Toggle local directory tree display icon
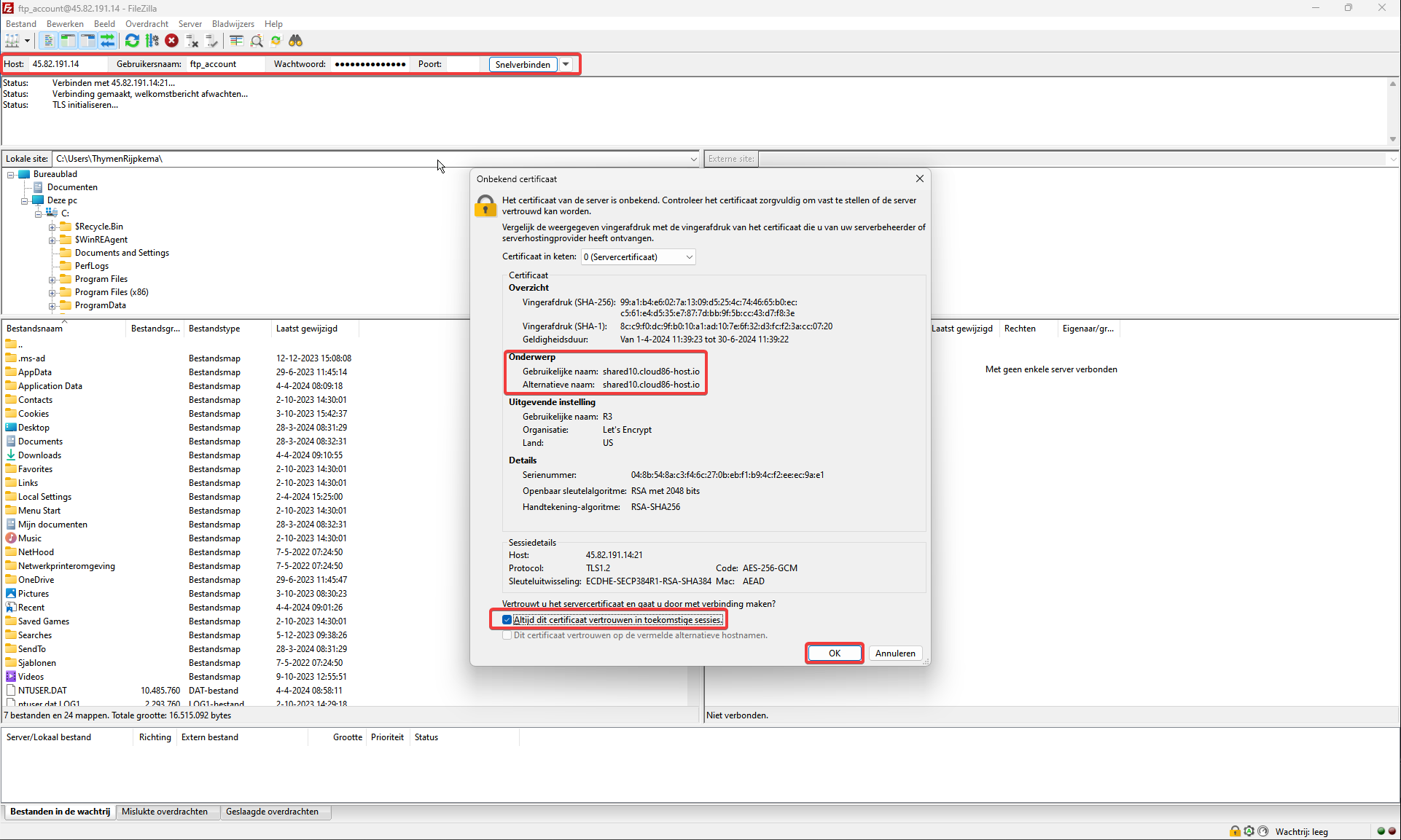Image resolution: width=1401 pixels, height=840 pixels. [x=68, y=41]
